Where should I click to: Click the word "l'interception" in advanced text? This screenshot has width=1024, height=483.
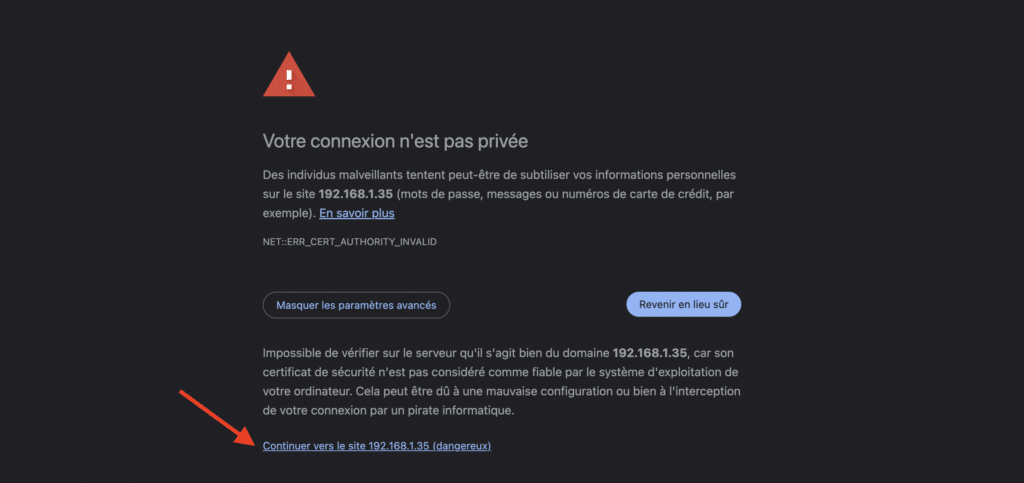(x=706, y=392)
